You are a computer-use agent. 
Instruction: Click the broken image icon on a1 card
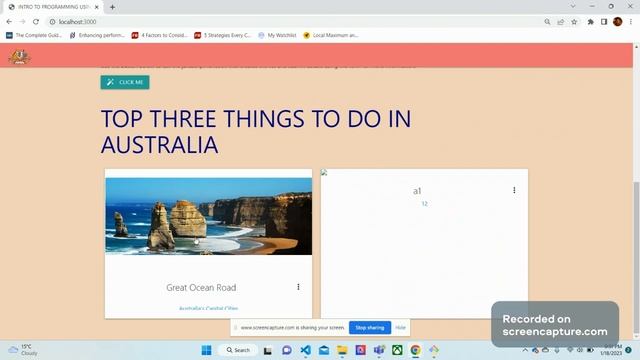click(324, 173)
